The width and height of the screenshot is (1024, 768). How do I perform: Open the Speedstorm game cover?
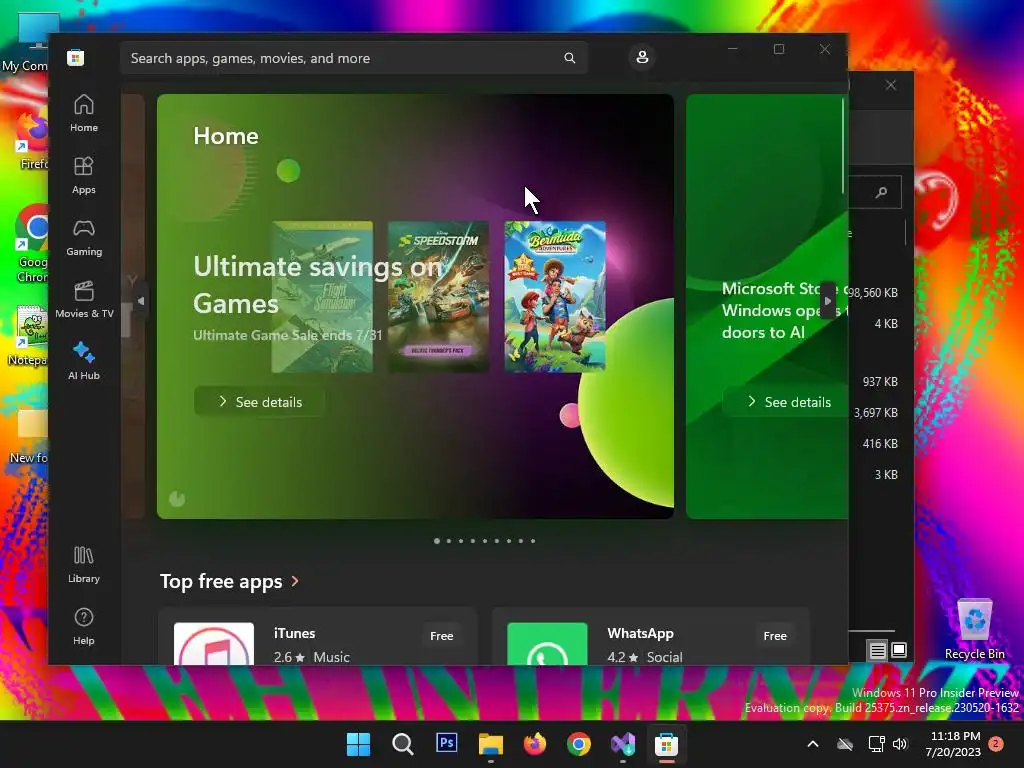[x=438, y=296]
